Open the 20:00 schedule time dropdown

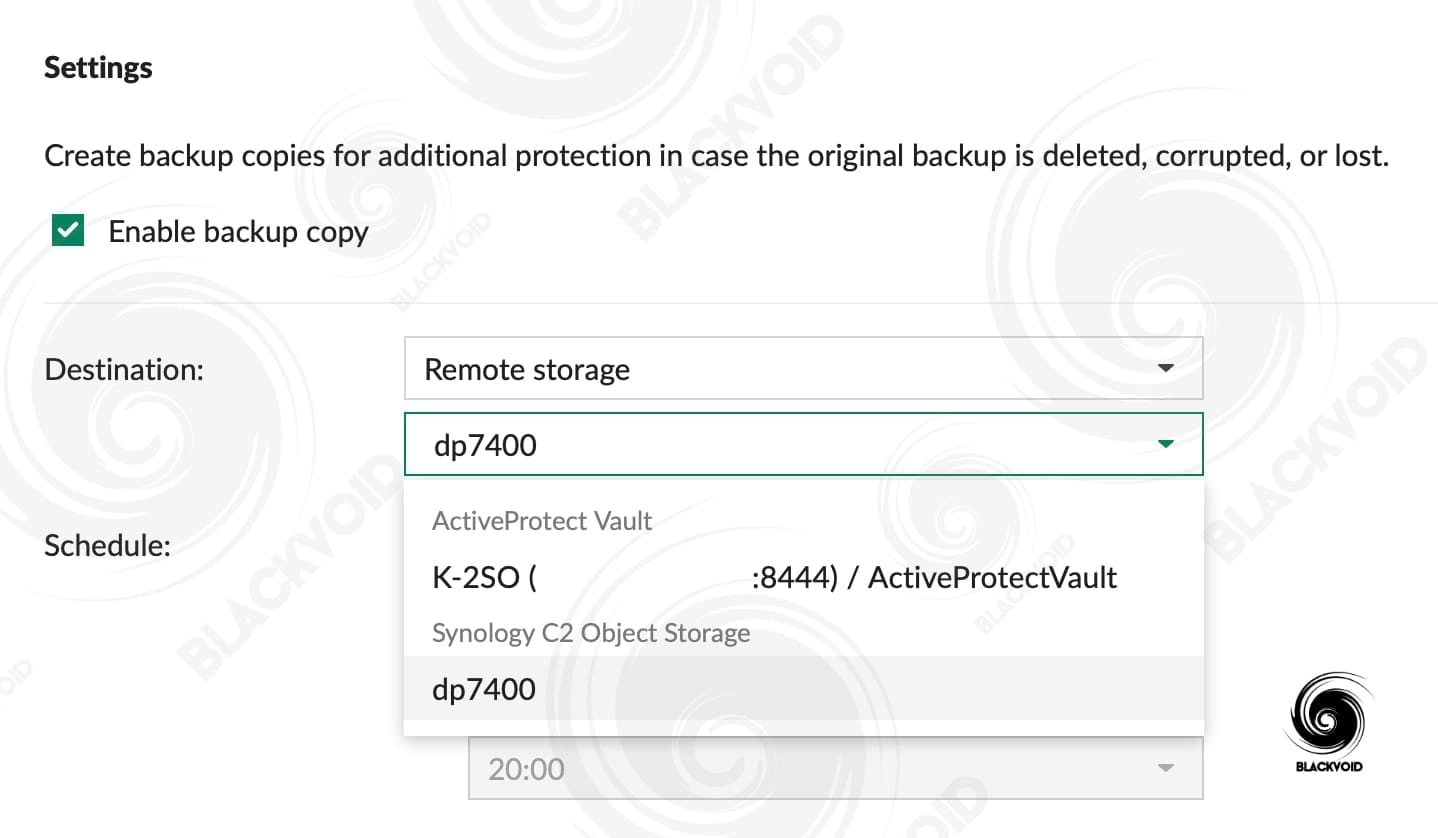pos(835,769)
